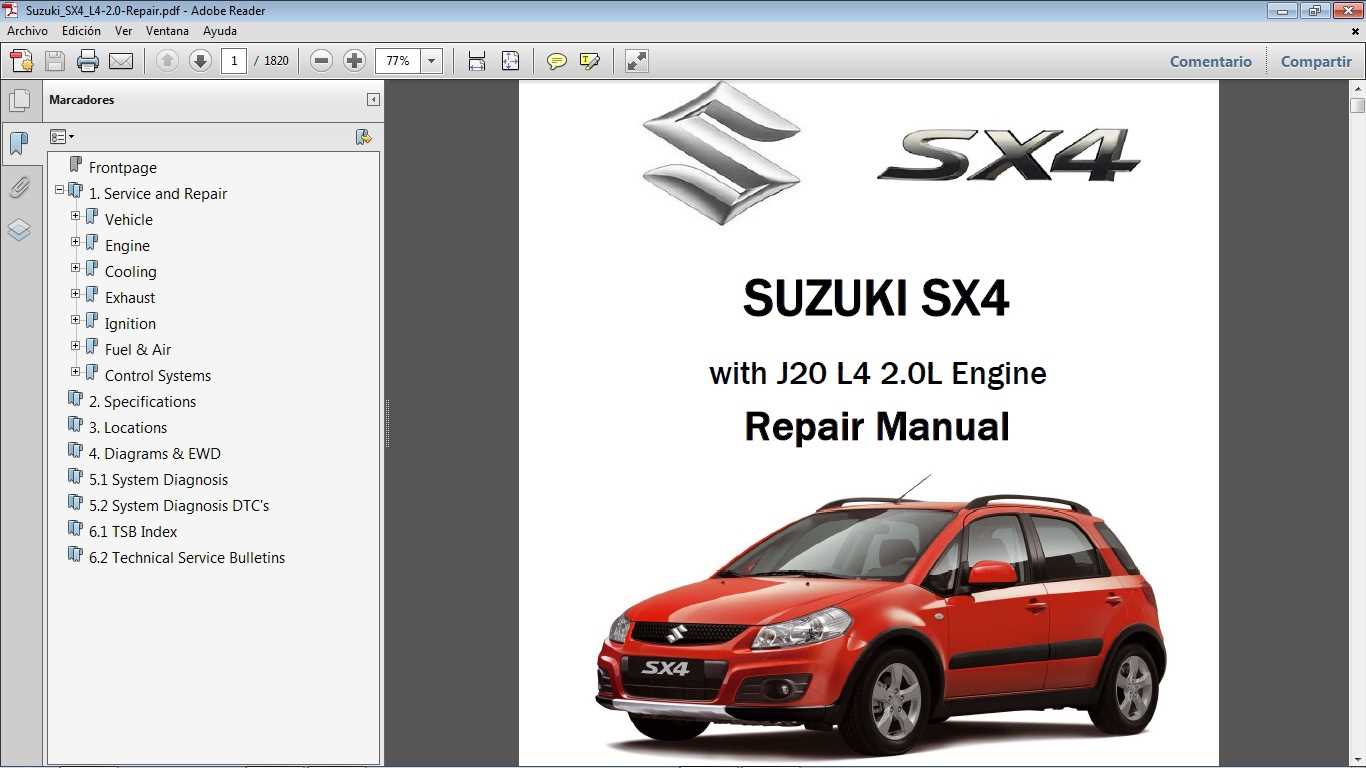Viewport: 1366px width, 768px height.
Task: Collapse the 1. Service and Repair node
Action: [x=60, y=190]
